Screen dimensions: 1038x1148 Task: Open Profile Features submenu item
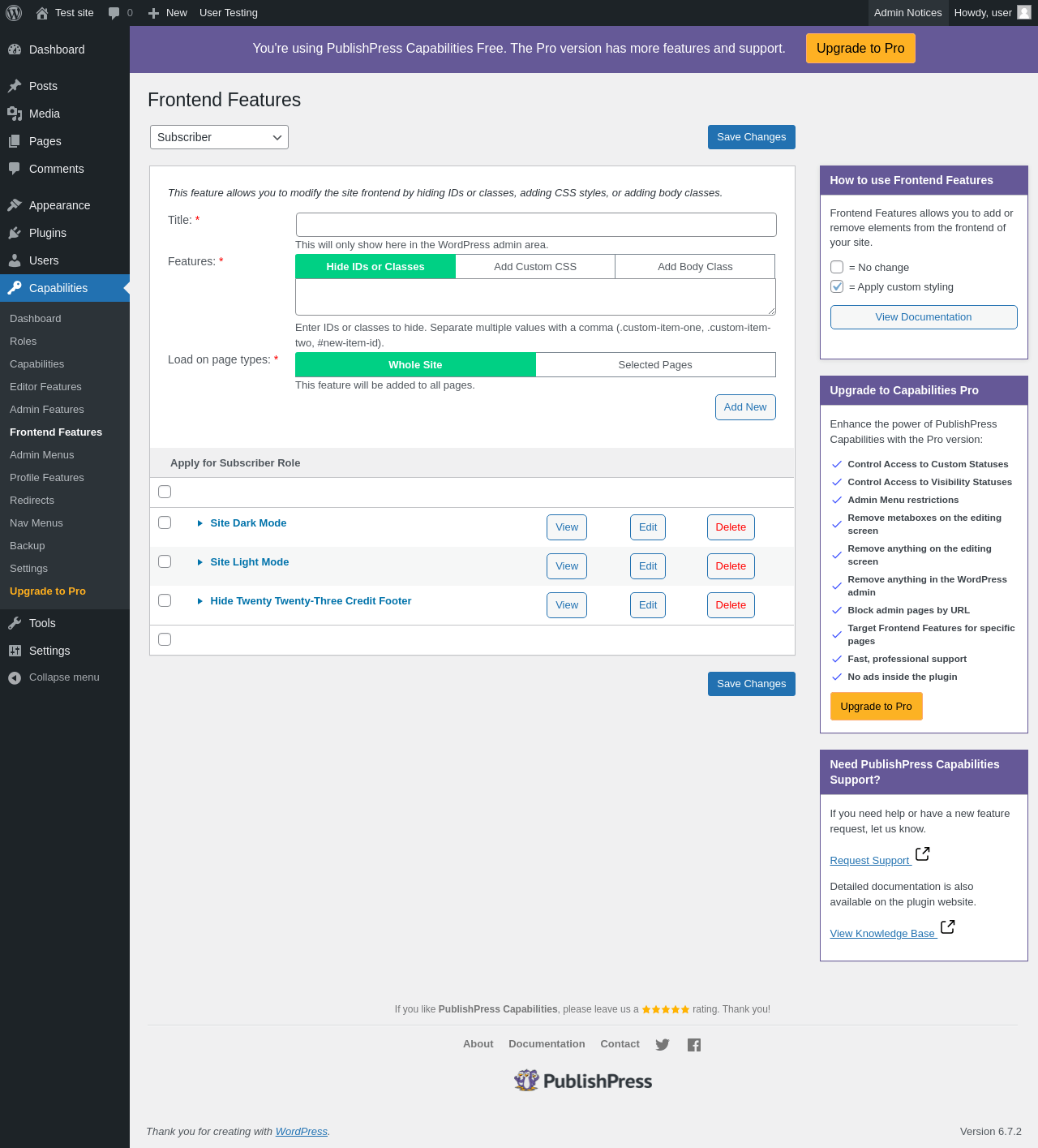[x=47, y=478]
